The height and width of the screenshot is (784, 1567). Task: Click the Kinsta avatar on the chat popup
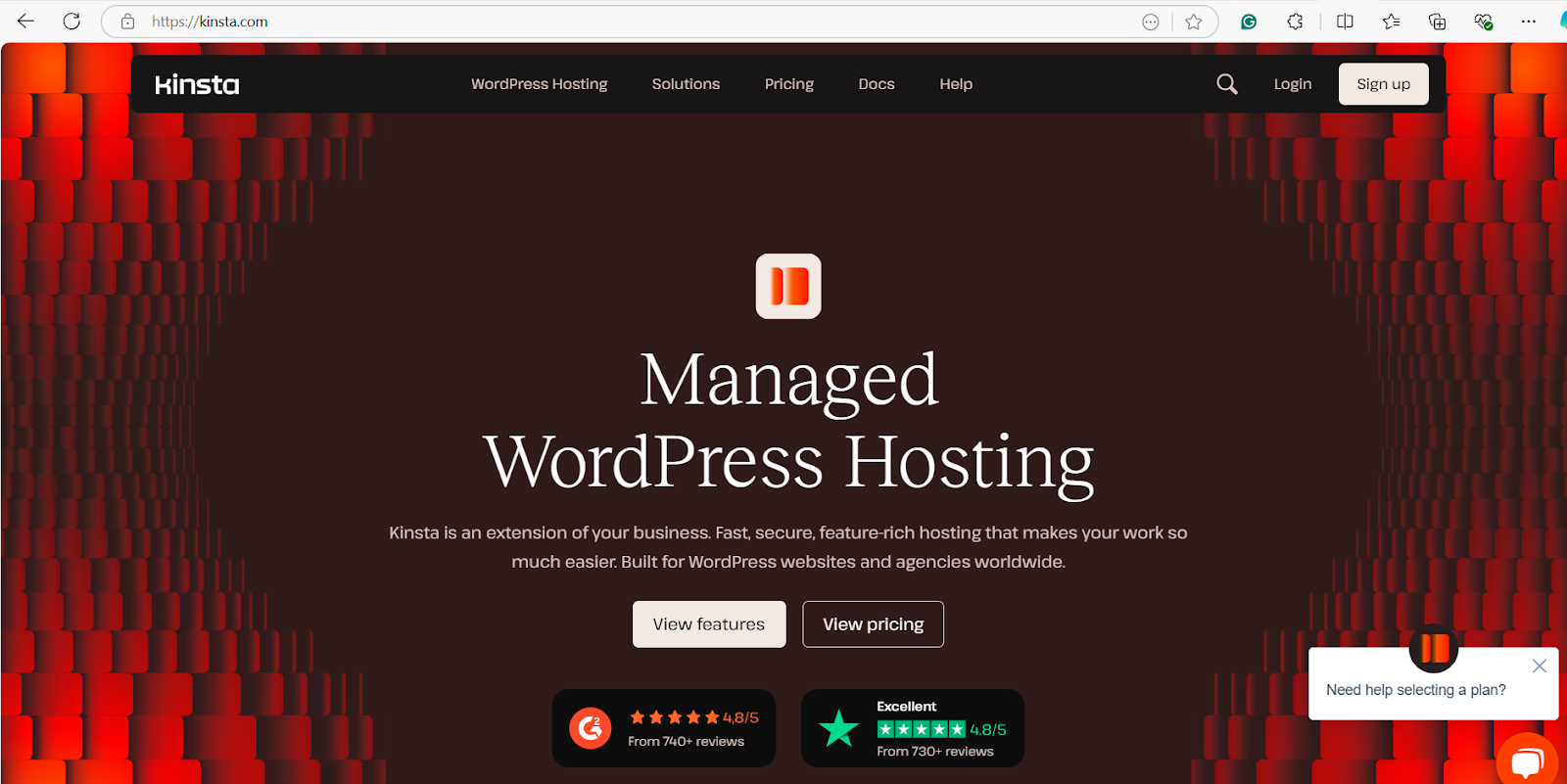(x=1434, y=648)
